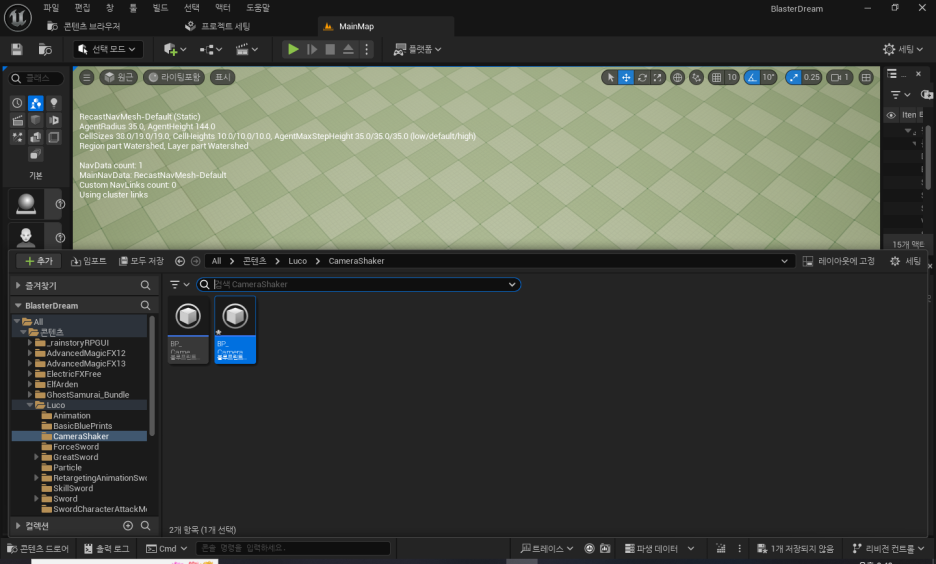Activate the translate move tool in viewport
The height and width of the screenshot is (564, 936).
(x=626, y=77)
